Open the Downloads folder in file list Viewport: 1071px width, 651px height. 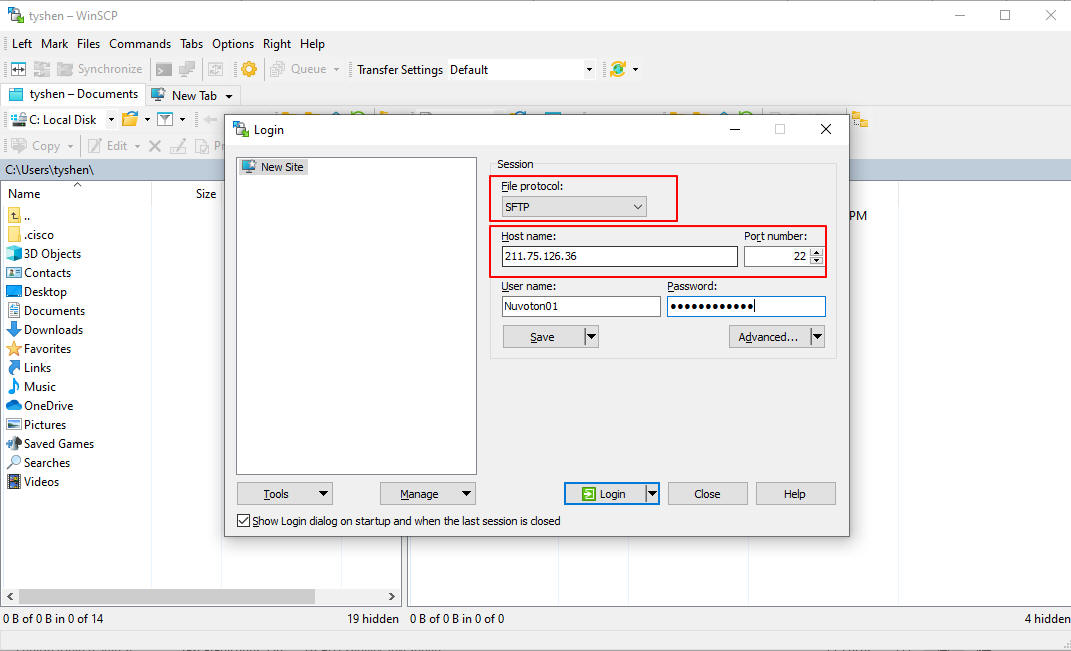point(53,330)
